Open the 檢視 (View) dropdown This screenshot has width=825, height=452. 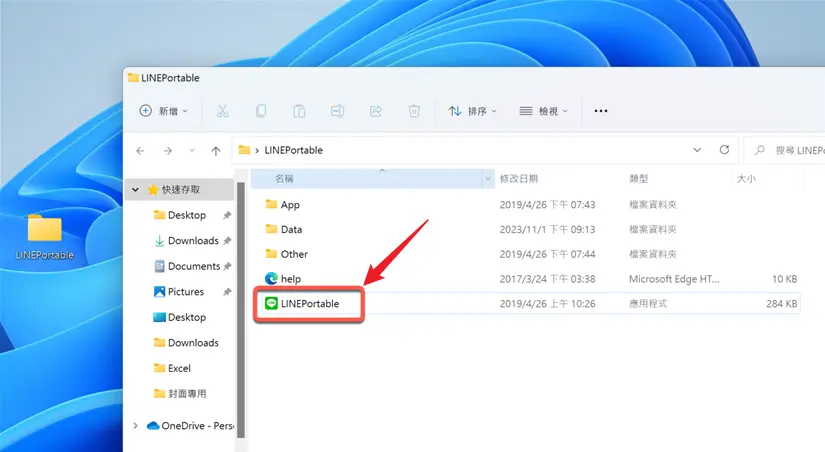point(544,111)
